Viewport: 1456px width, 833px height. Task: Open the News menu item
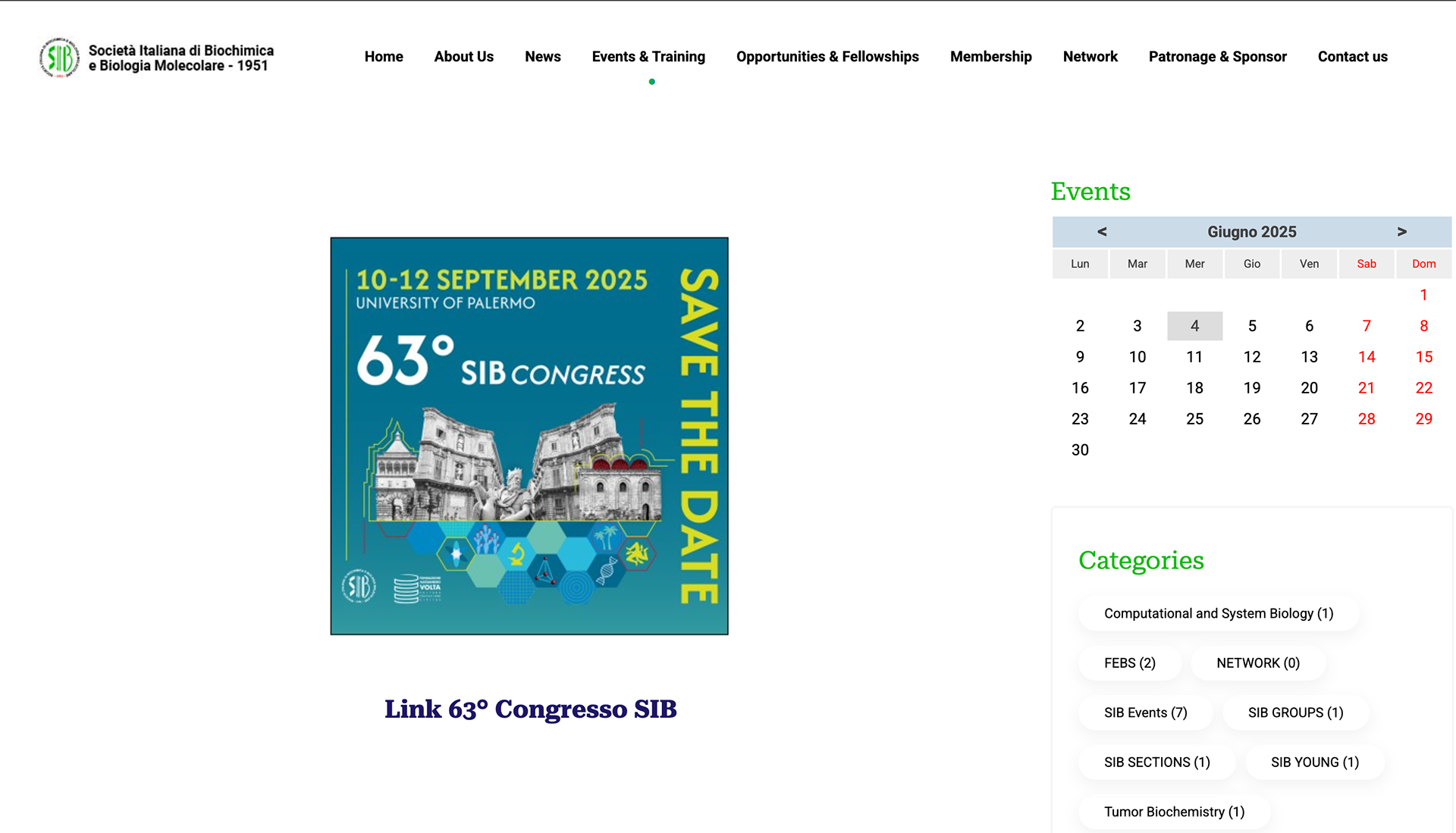tap(543, 57)
